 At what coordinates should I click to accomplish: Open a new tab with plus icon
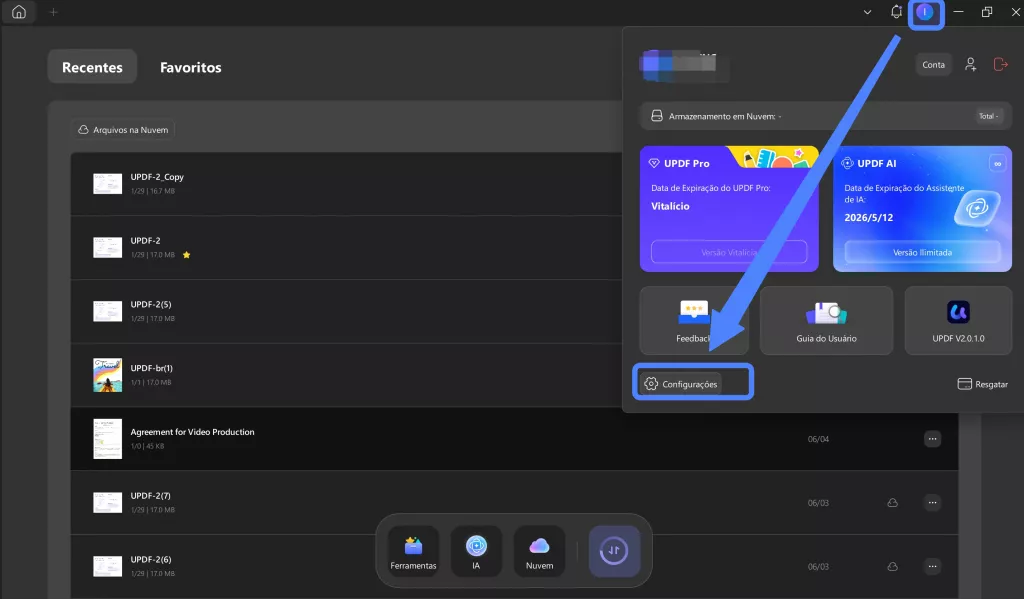[x=54, y=12]
